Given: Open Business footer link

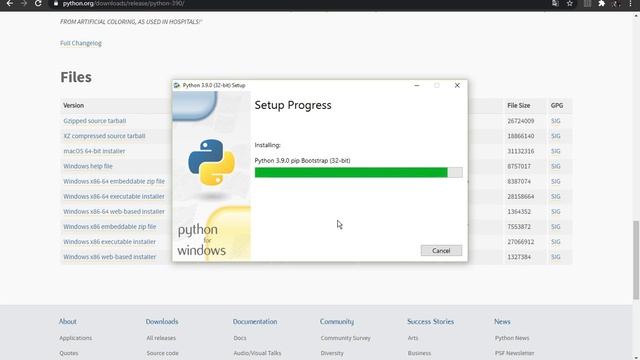Looking at the screenshot, I should (x=419, y=353).
